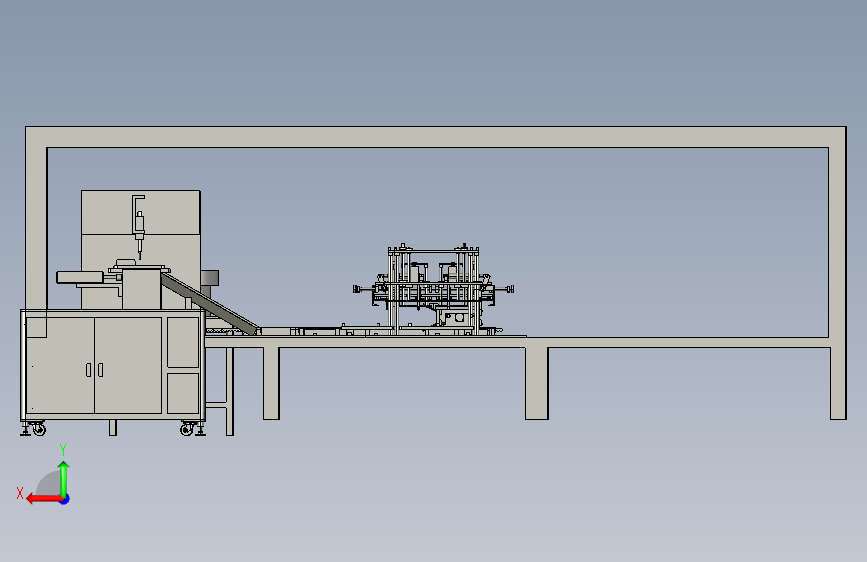Select the cabinet's left door panel
Screen dimensions: 867x562
(x=60, y=365)
